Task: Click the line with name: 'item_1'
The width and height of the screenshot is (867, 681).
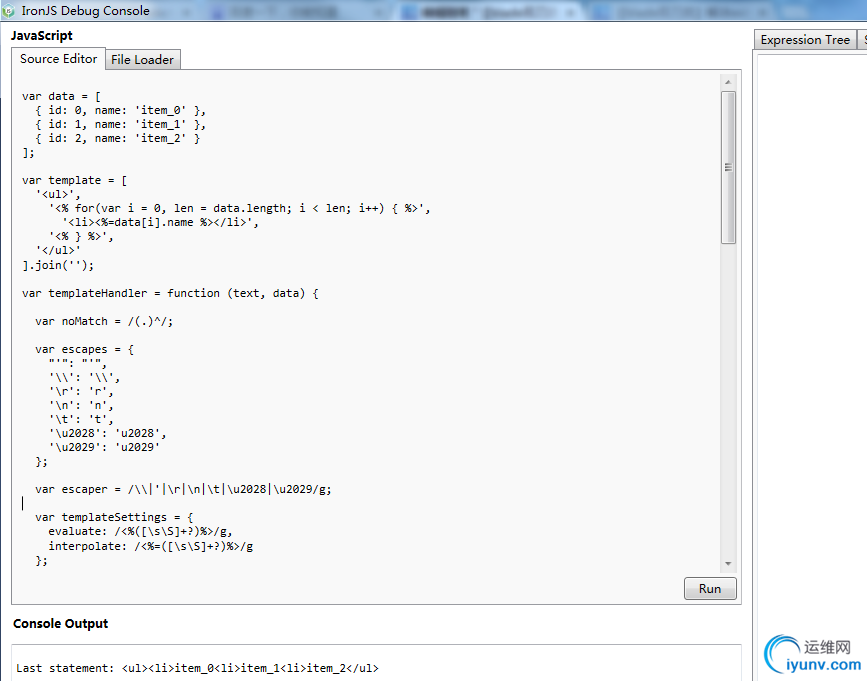Action: (121, 124)
